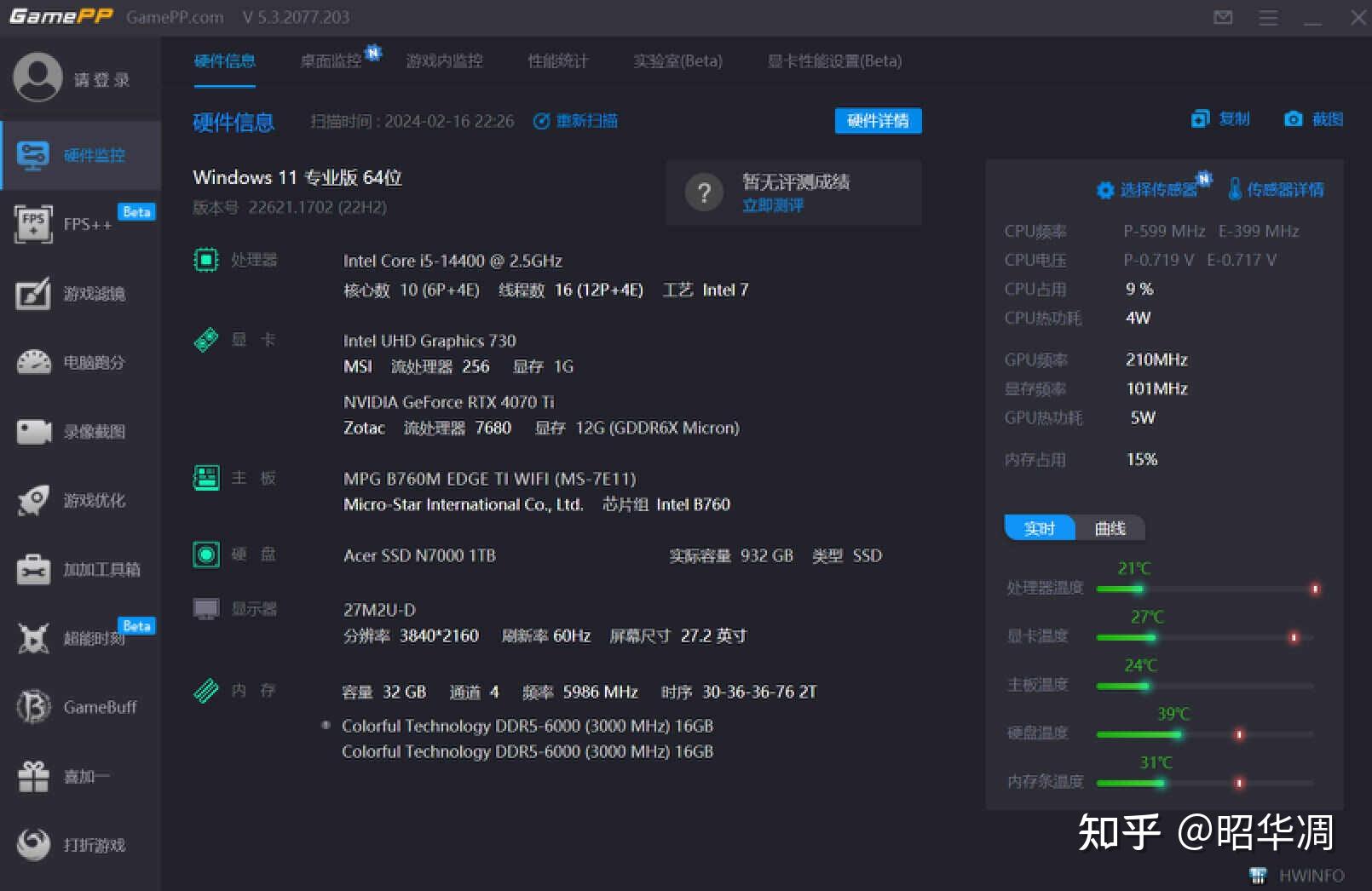Select the 曲线 curve toggle
The image size is (1372, 891).
pos(1110,528)
